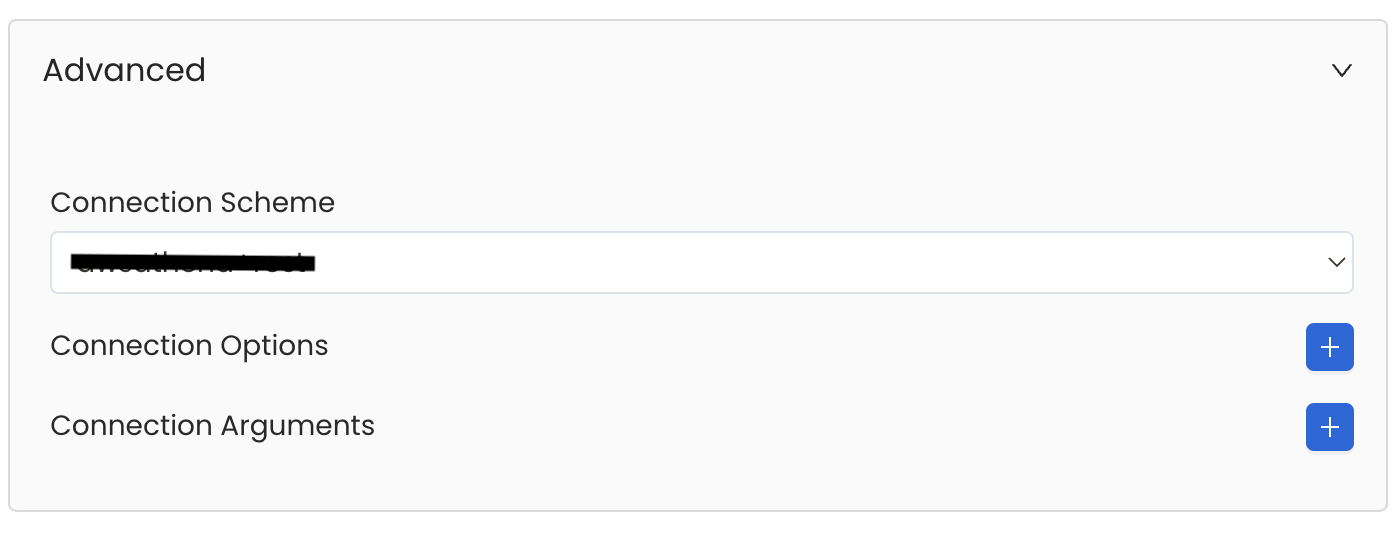1398x534 pixels.
Task: Add a new Connection Argument
Action: click(1329, 427)
